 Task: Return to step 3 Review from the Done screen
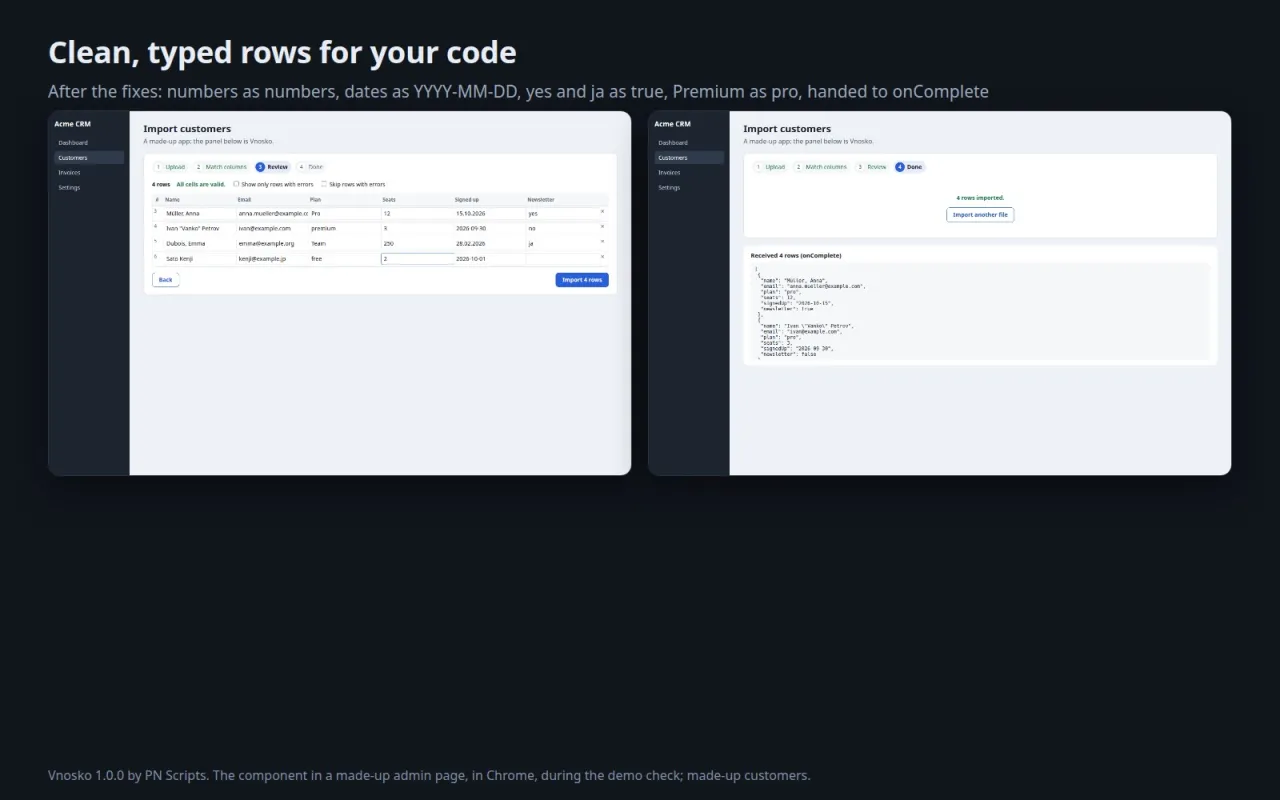872,167
